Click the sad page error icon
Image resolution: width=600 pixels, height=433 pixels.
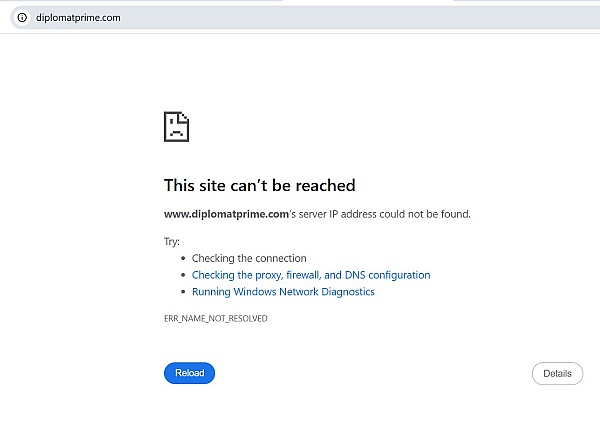click(176, 127)
